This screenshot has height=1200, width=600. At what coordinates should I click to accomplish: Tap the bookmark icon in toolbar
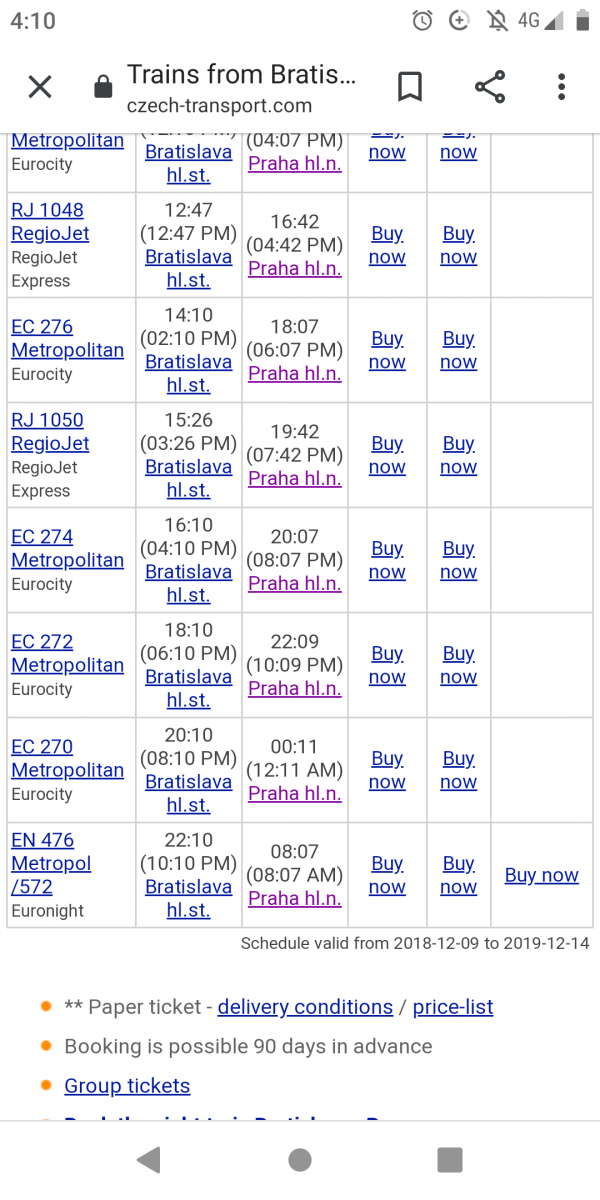pos(410,88)
